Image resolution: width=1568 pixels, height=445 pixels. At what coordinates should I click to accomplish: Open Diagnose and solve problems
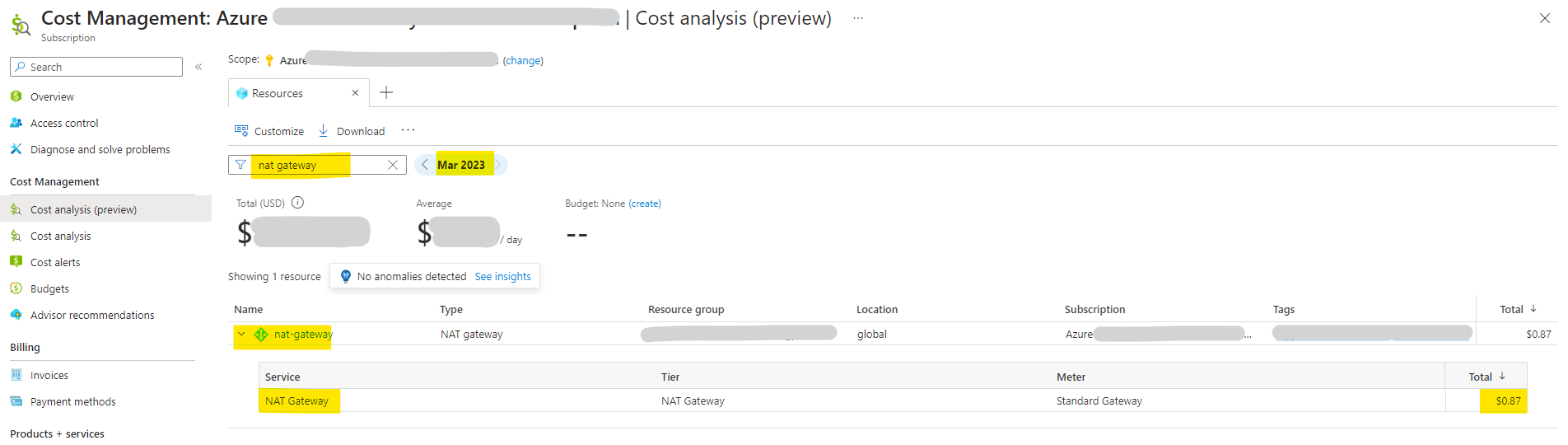click(x=100, y=150)
